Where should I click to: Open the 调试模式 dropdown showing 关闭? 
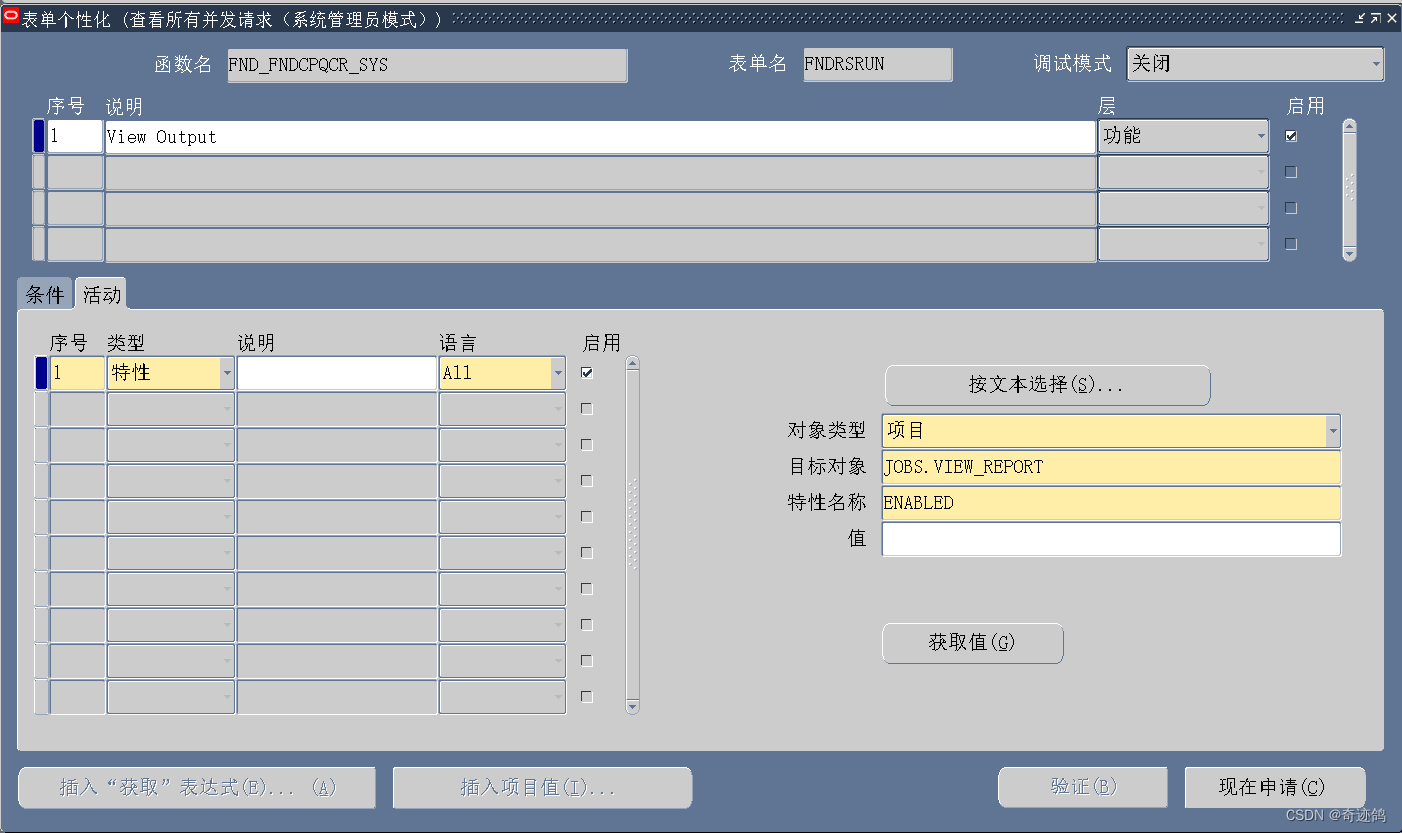(x=1377, y=64)
